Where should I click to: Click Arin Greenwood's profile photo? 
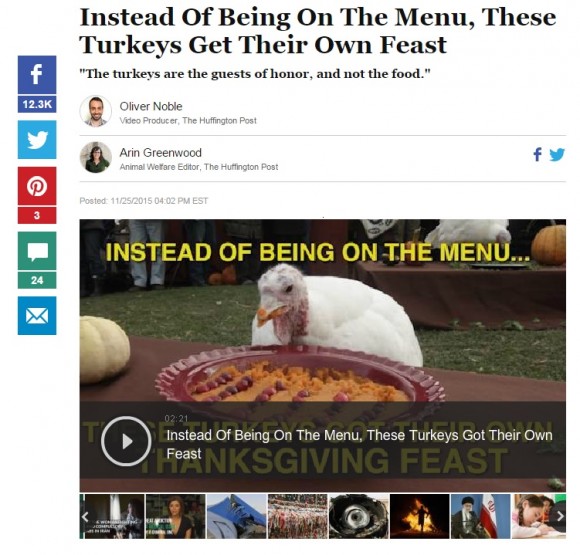click(x=96, y=157)
